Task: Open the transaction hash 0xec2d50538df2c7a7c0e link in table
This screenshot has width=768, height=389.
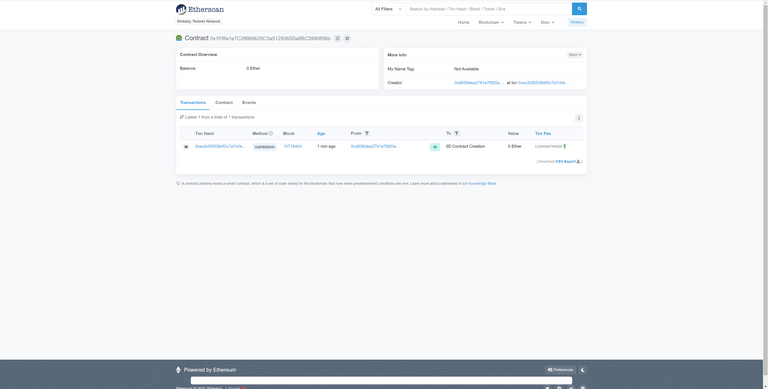Action: [220, 146]
